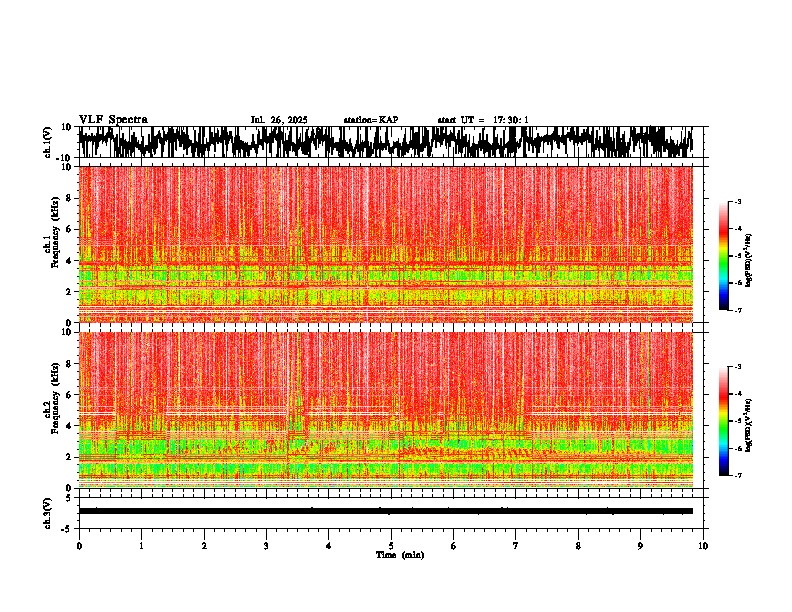This screenshot has width=792, height=612.
Task: Click the "-7" label on ch.1 colorbar
Action: click(x=738, y=310)
